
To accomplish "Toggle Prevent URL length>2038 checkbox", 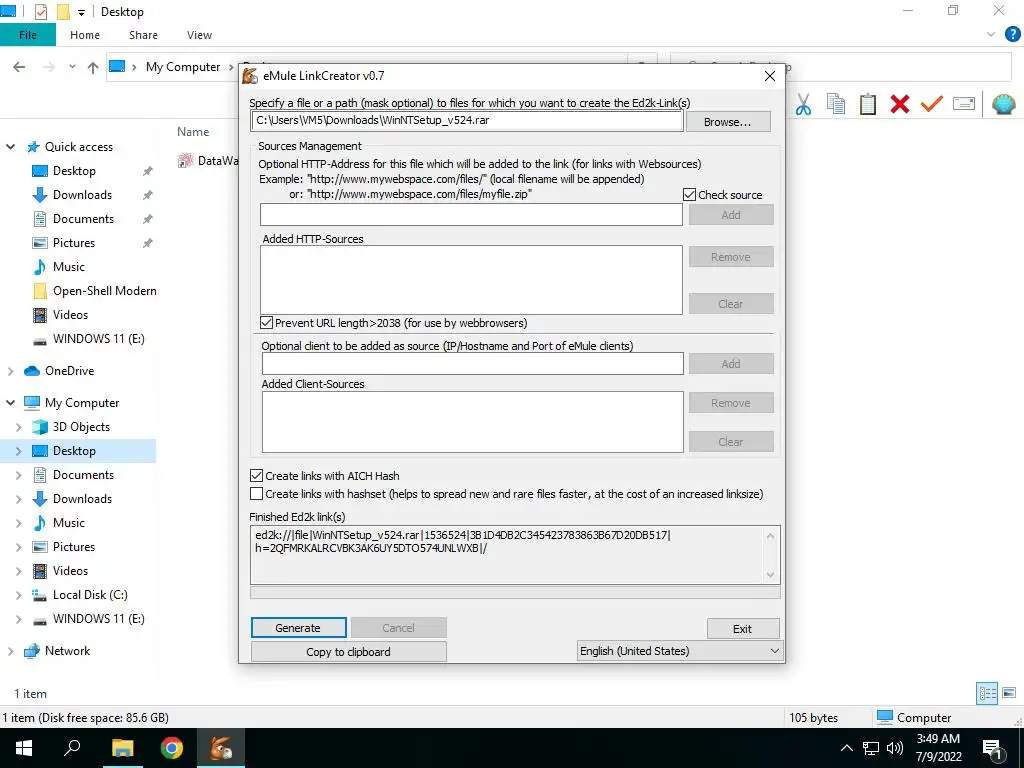I will (266, 323).
